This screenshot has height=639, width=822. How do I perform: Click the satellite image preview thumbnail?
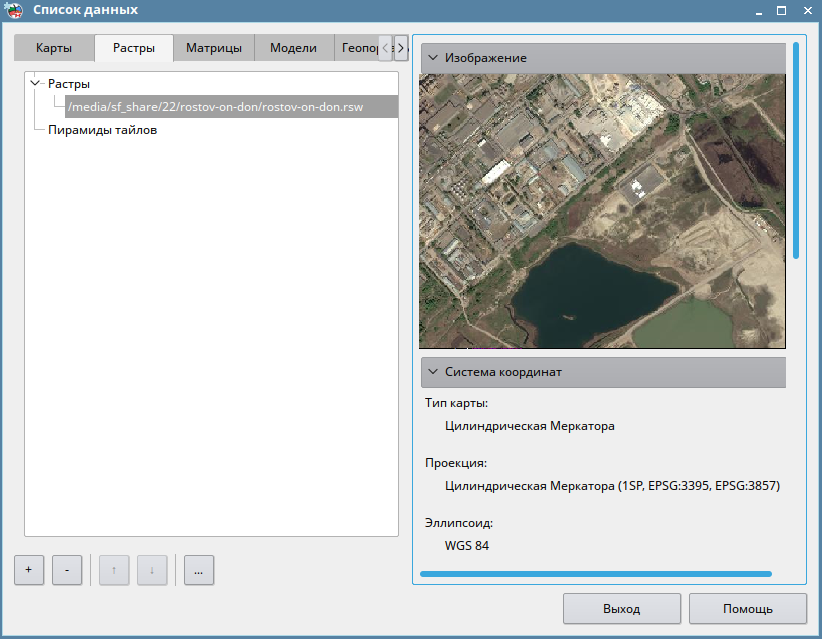(x=602, y=210)
